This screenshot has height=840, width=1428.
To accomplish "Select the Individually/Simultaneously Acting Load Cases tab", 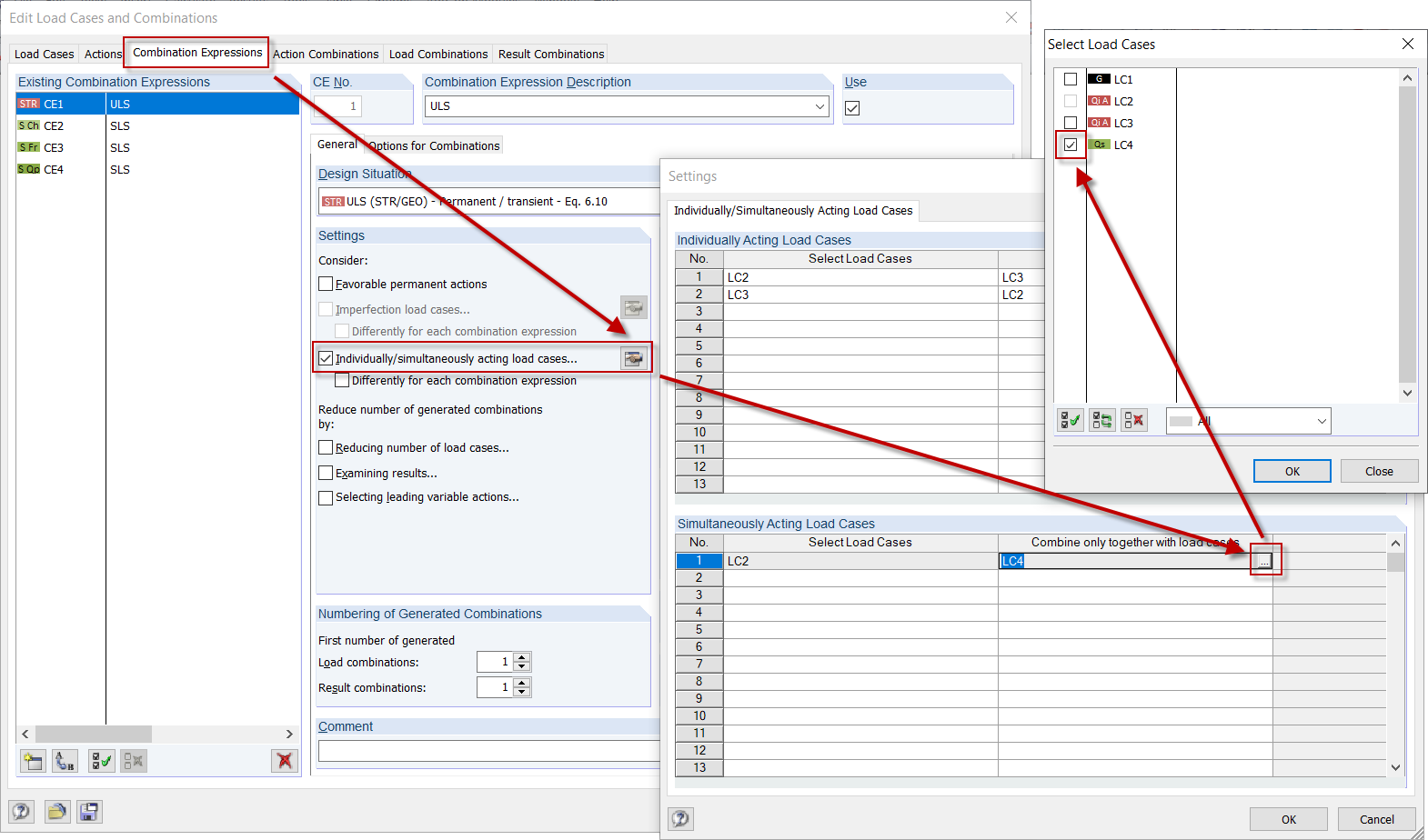I will [x=793, y=211].
